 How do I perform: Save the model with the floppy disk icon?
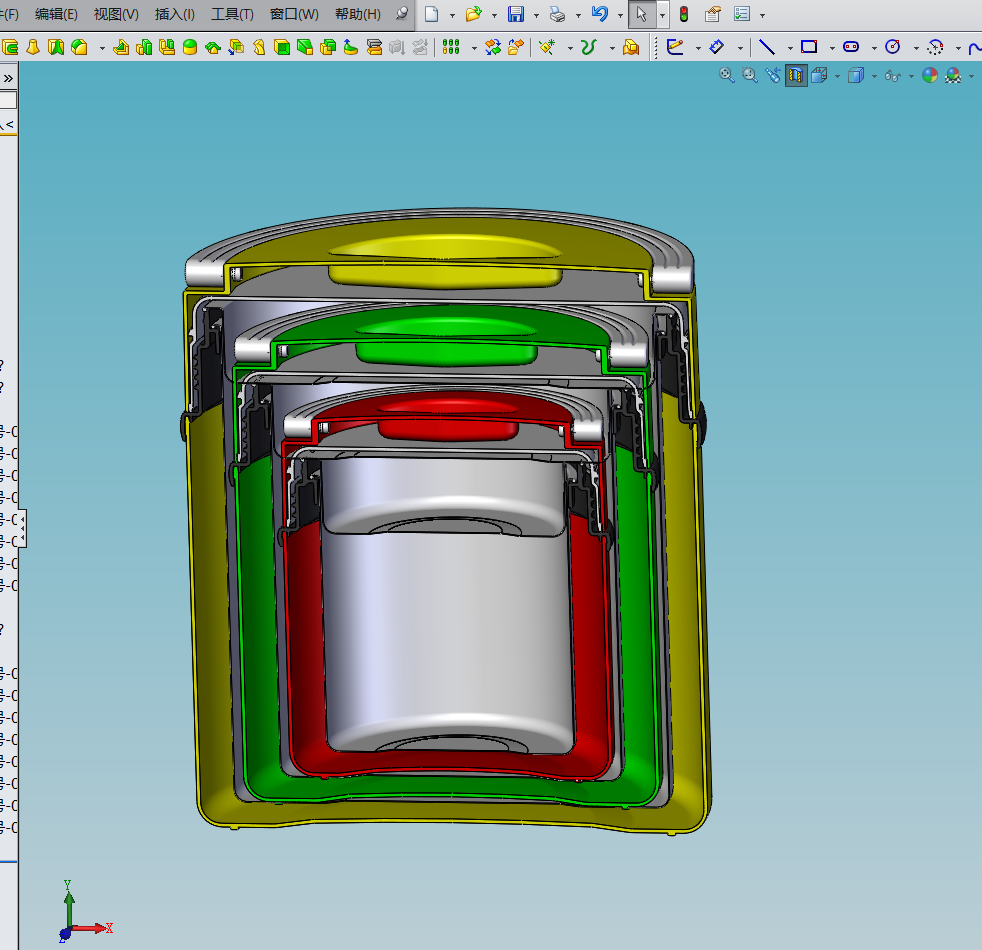click(515, 14)
